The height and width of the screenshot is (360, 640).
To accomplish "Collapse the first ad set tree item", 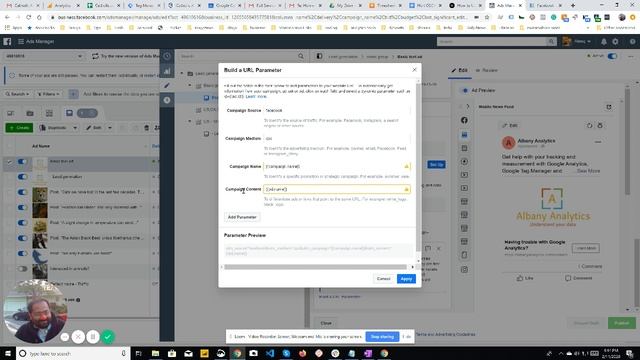I will click(190, 86).
